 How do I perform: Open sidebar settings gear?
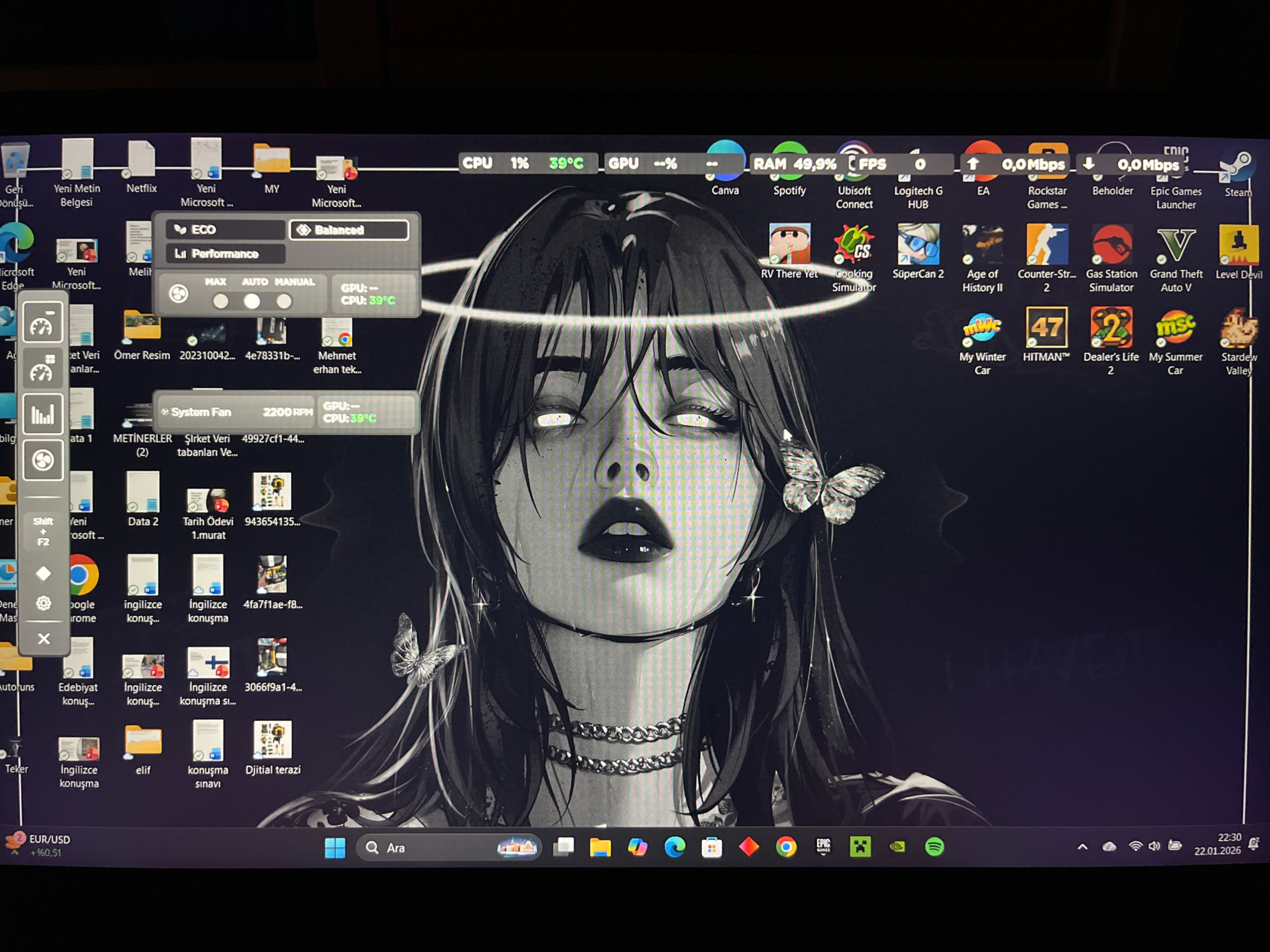click(x=43, y=602)
